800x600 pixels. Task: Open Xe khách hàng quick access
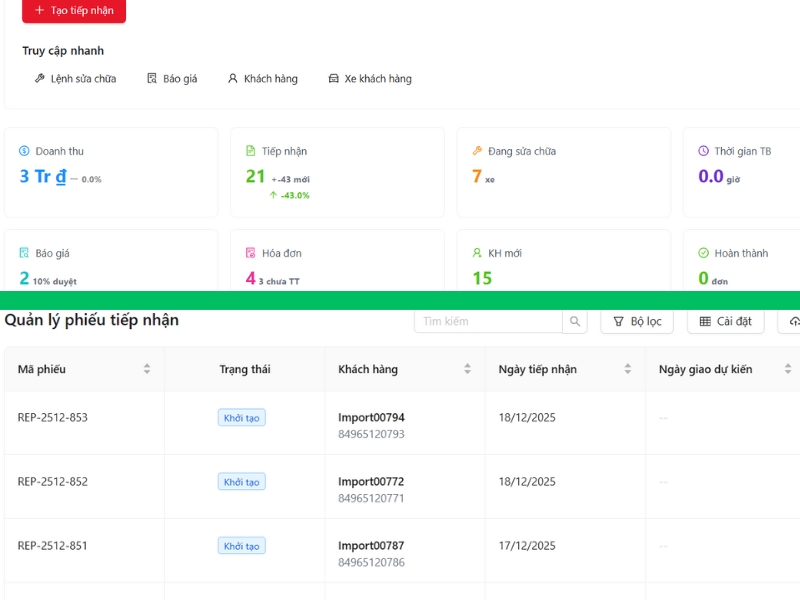tap(369, 79)
